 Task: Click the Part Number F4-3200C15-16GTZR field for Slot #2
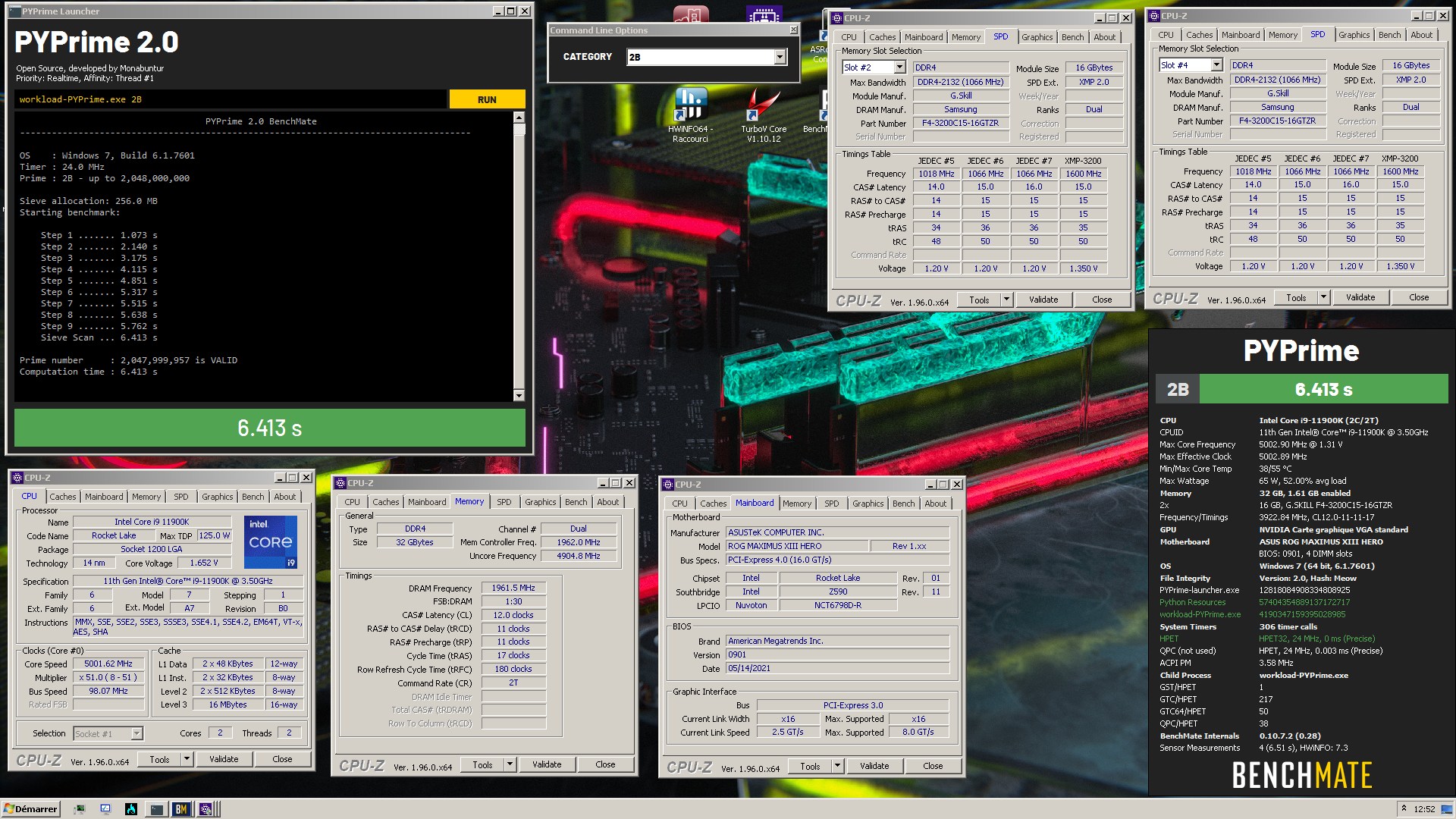[x=960, y=123]
